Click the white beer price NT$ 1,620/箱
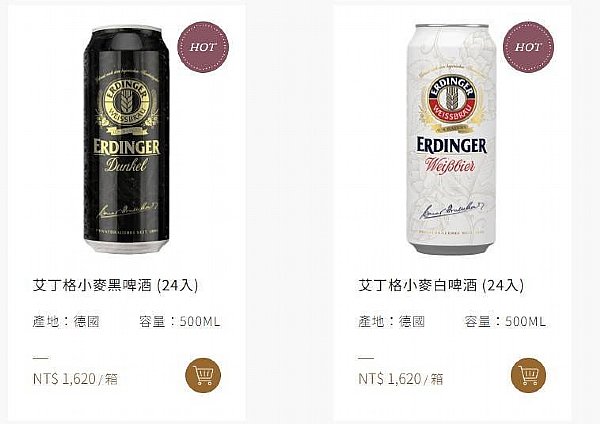 click(401, 379)
